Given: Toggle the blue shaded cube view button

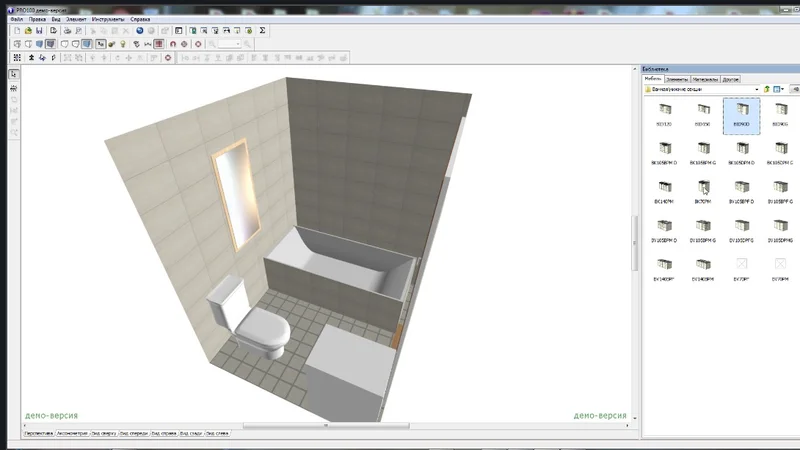Looking at the screenshot, I should (x=39, y=44).
